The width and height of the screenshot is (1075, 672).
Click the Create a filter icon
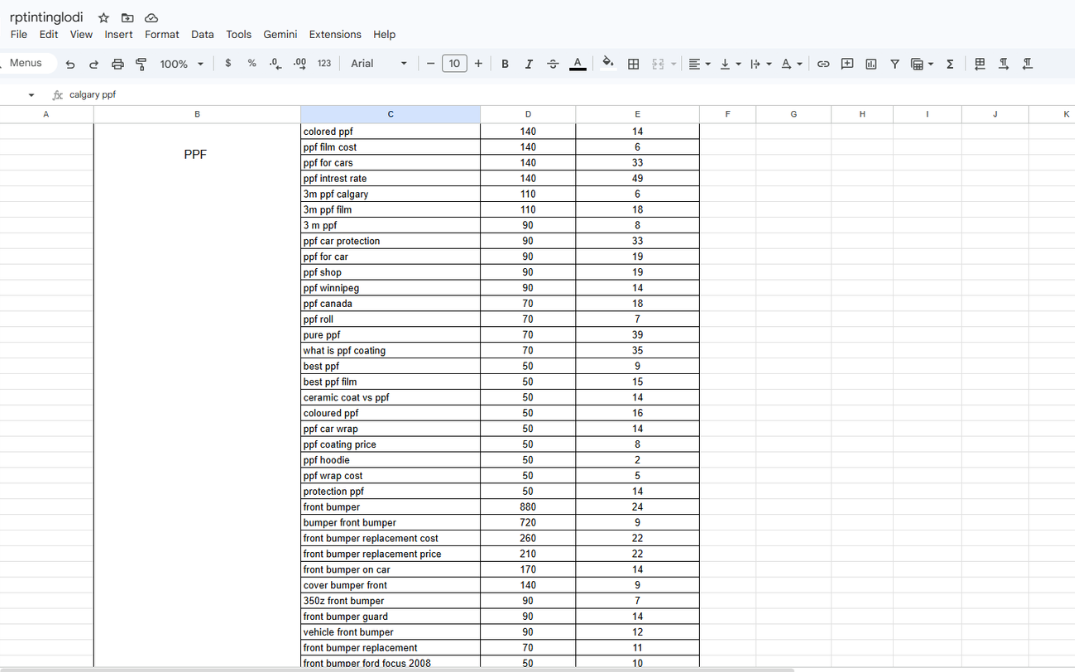895,64
